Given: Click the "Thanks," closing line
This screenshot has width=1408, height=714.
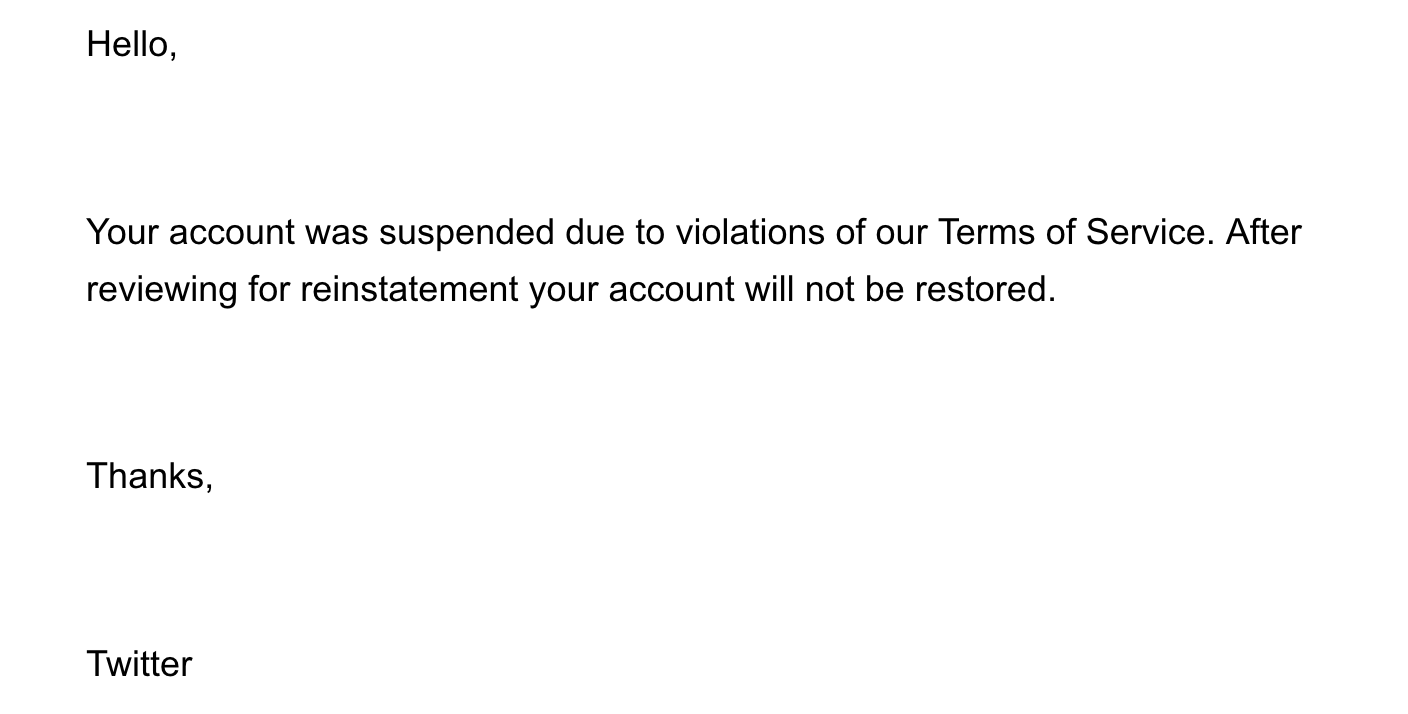Looking at the screenshot, I should tap(150, 476).
